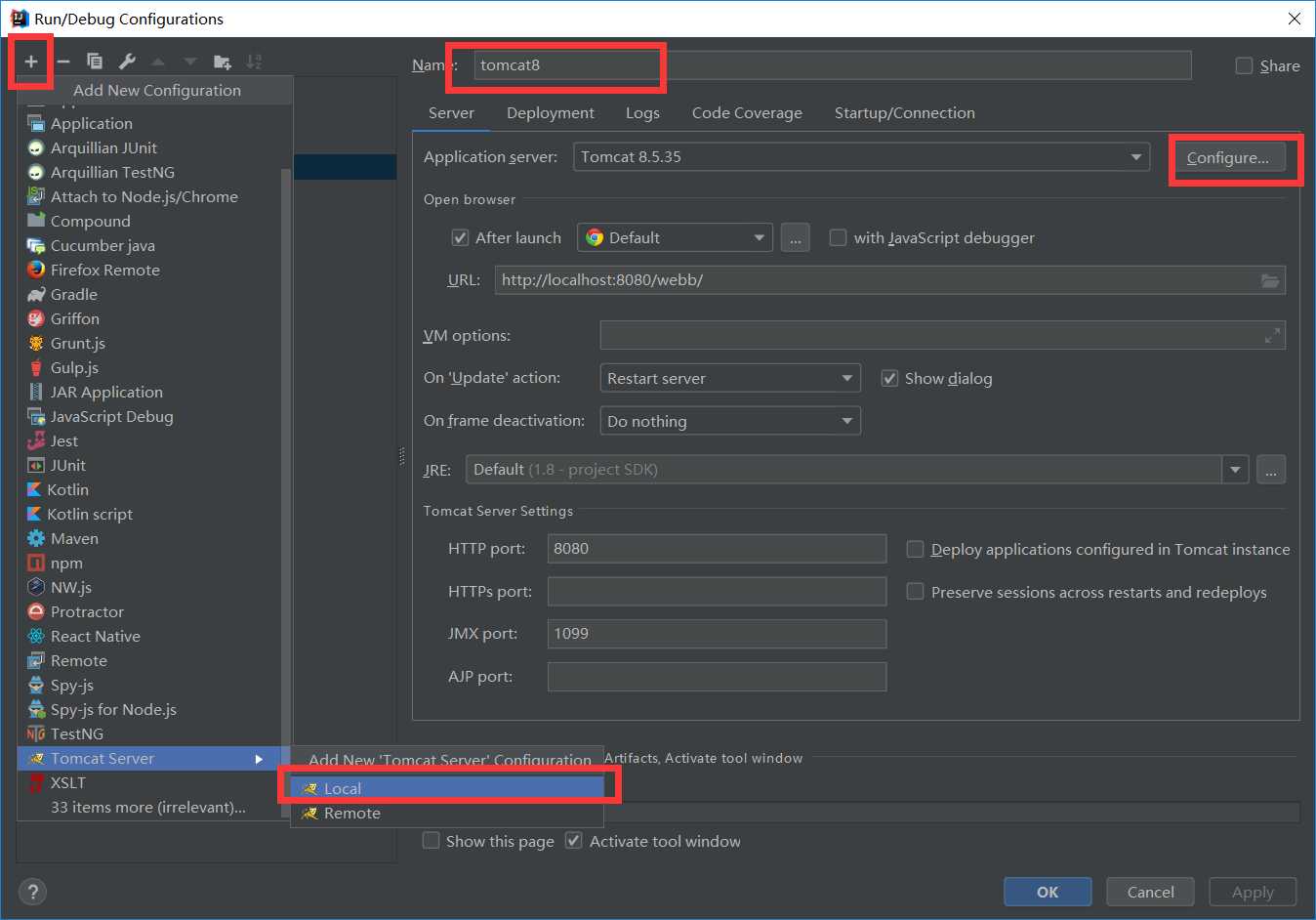Viewport: 1316px width, 920px height.
Task: Open the On frame deactivation Do nothing dropdown
Action: (730, 421)
